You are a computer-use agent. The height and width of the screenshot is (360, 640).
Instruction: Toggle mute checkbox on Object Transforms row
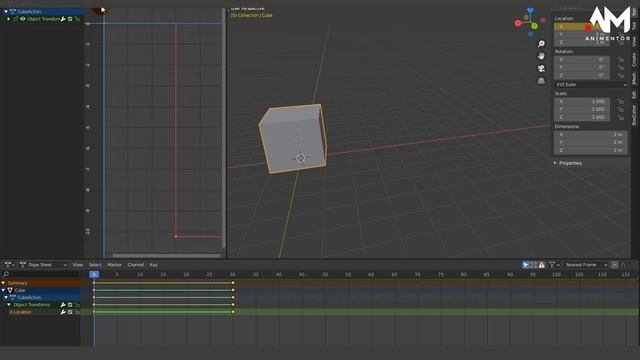pos(70,305)
